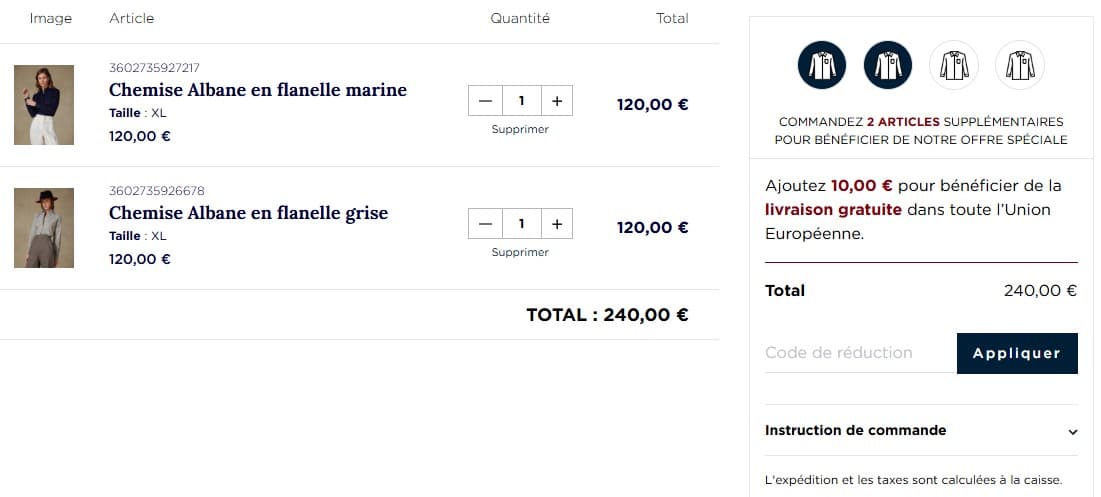
Task: Click the third outlined shirt offer icon
Action: pos(954,66)
